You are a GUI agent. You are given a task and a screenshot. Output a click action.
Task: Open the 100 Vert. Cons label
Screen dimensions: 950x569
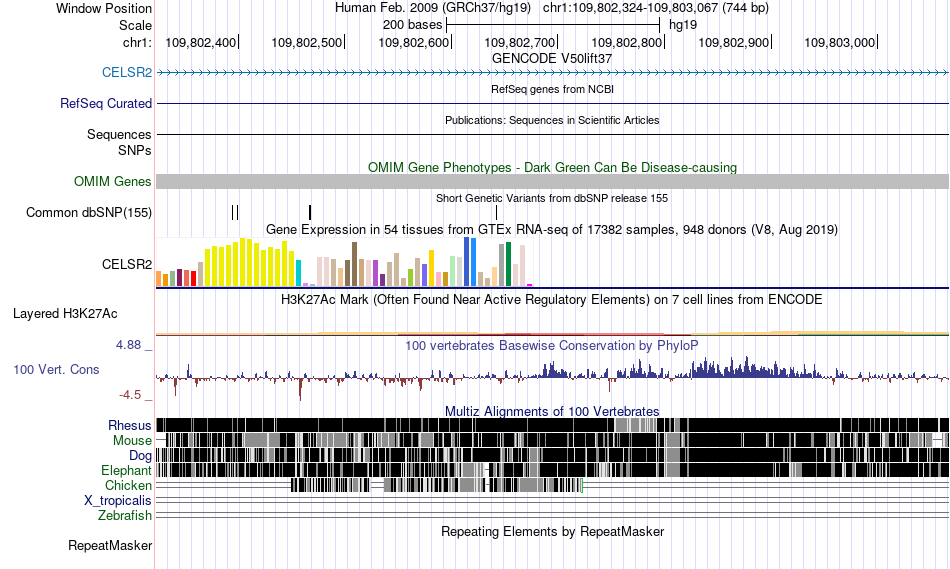click(56, 370)
